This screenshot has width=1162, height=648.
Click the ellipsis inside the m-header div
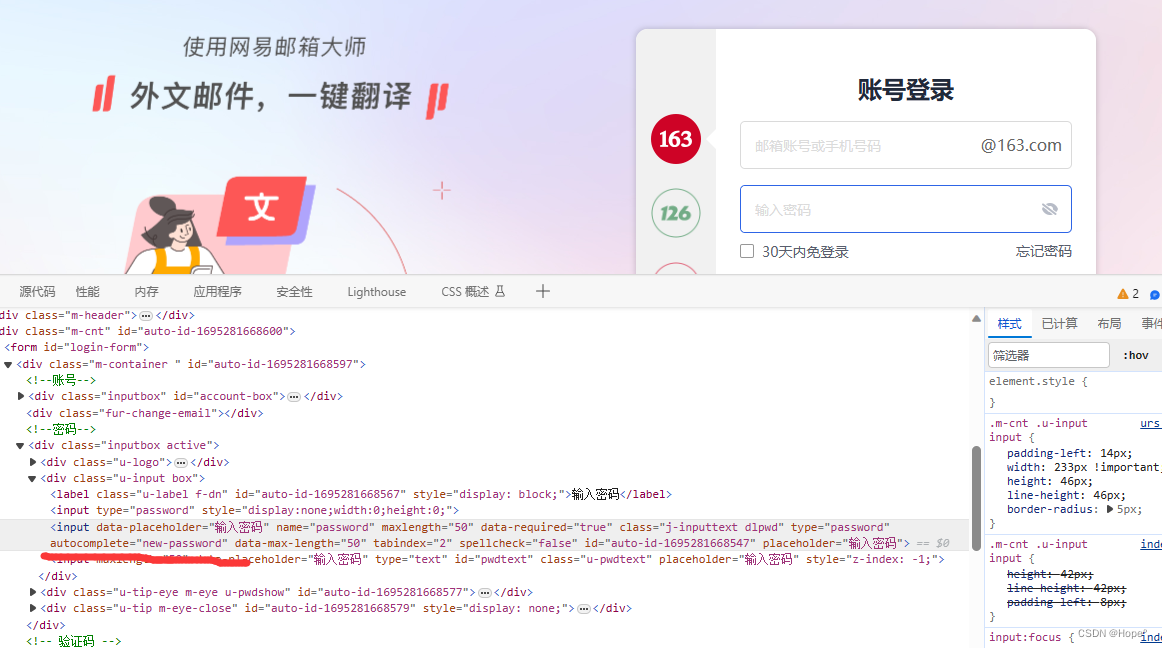(143, 314)
